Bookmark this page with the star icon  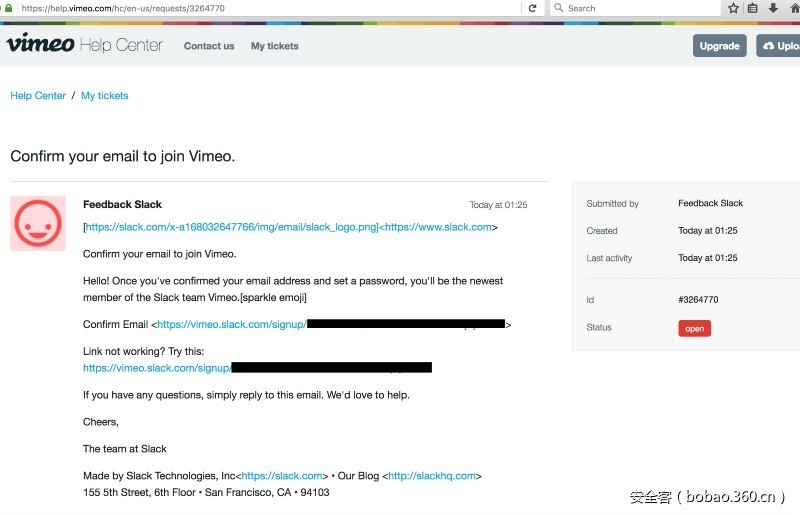coord(733,8)
